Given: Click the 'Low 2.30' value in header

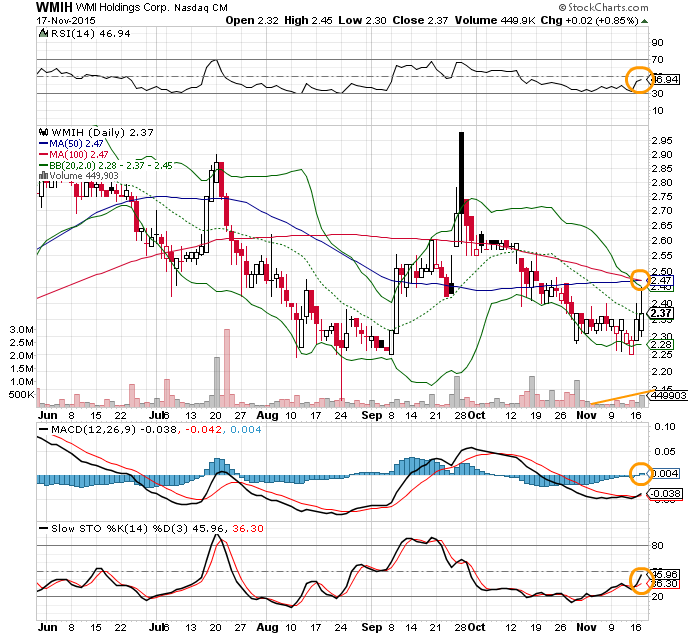Looking at the screenshot, I should pyautogui.click(x=362, y=21).
